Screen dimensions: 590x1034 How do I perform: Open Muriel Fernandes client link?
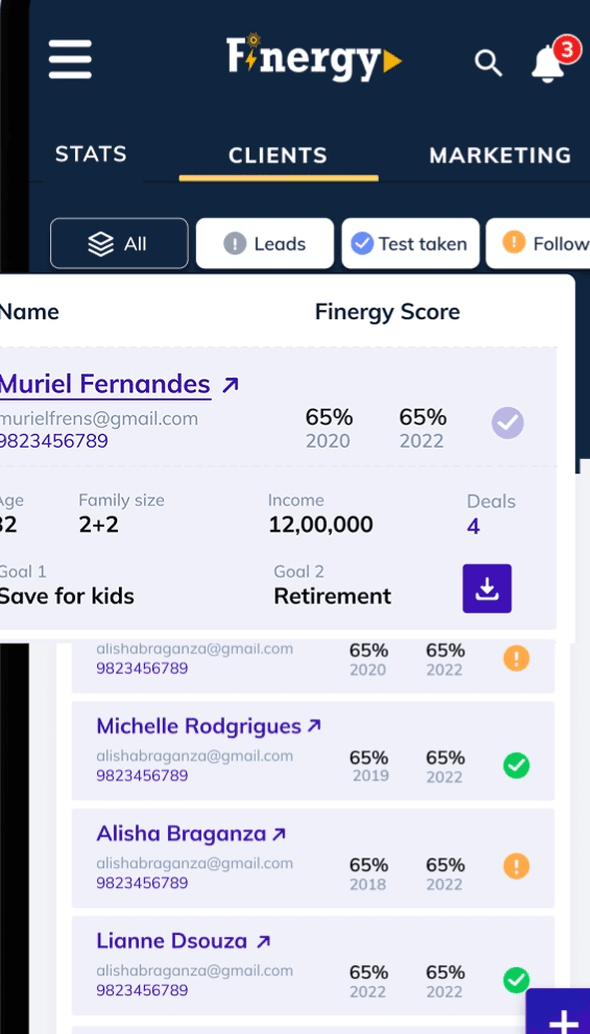(105, 384)
